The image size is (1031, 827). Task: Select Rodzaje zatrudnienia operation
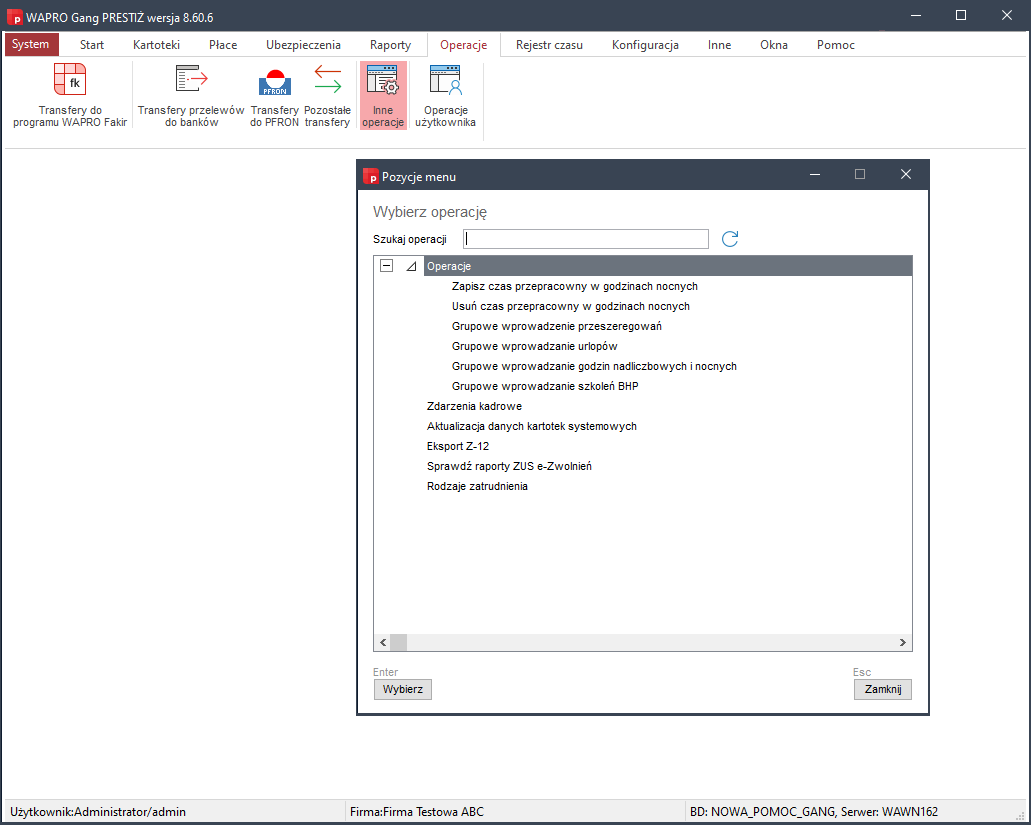pyautogui.click(x=477, y=486)
